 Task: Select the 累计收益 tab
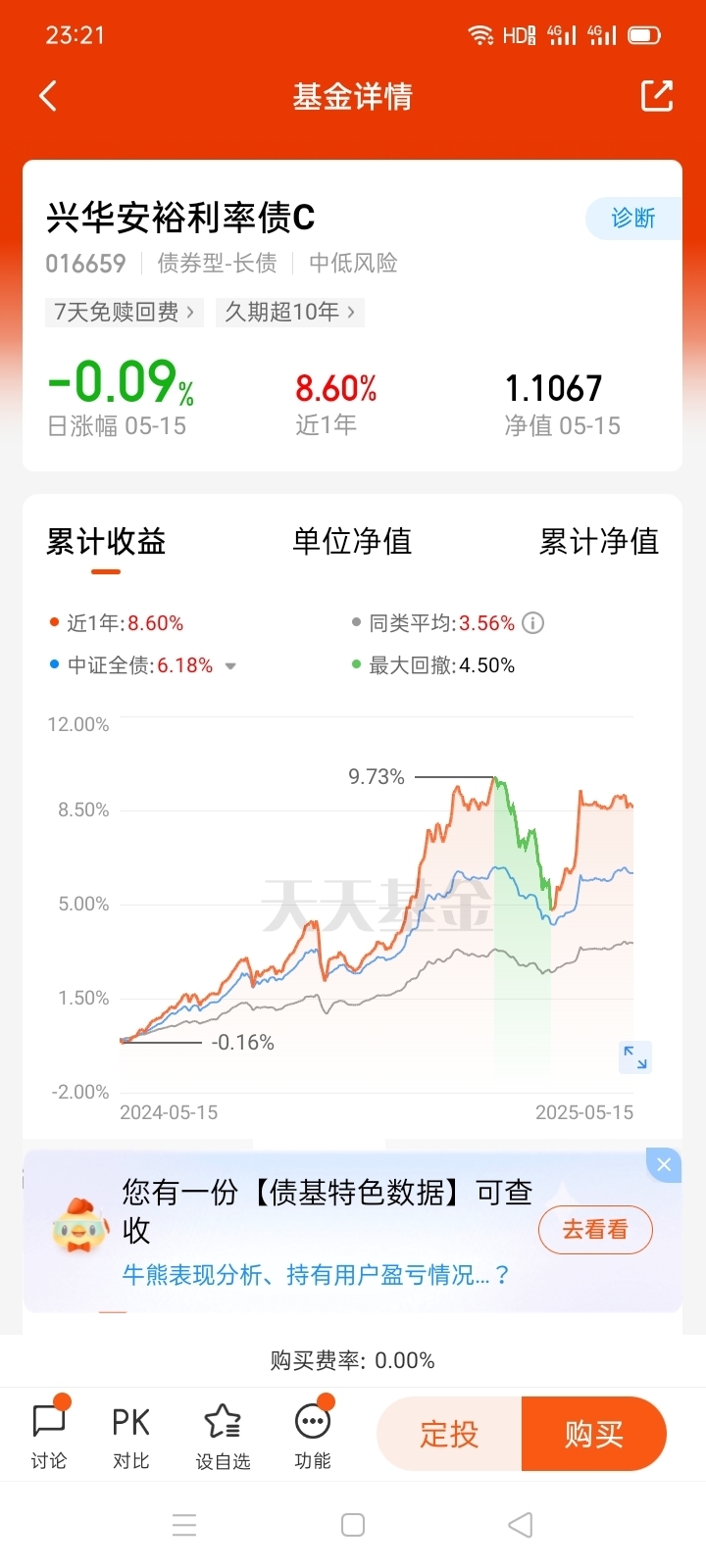106,541
